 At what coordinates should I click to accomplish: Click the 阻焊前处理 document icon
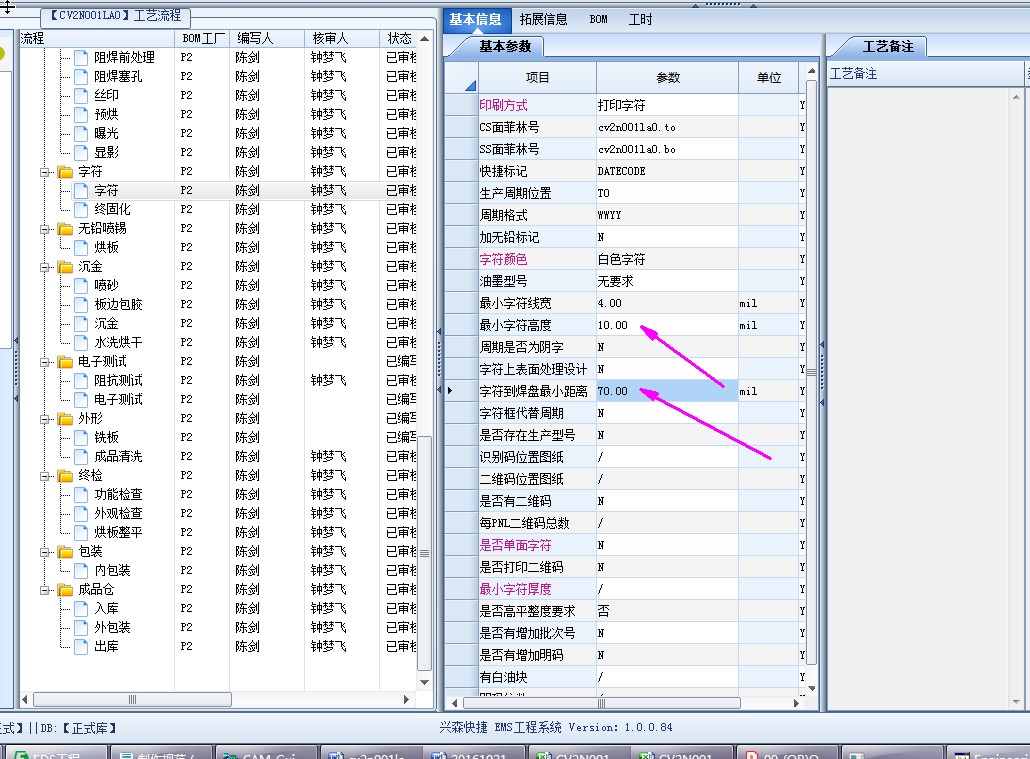click(x=81, y=58)
